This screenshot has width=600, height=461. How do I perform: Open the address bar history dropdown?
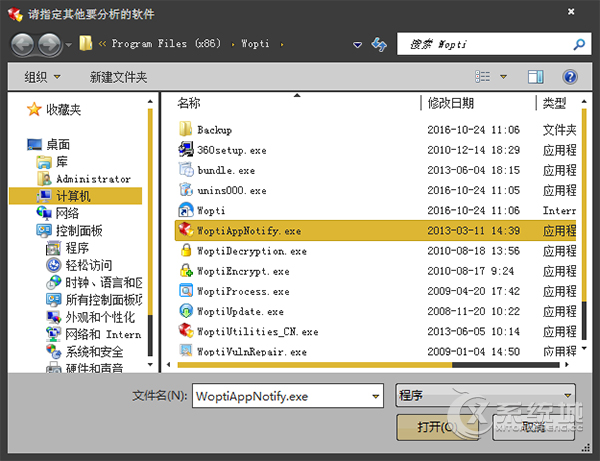click(357, 45)
